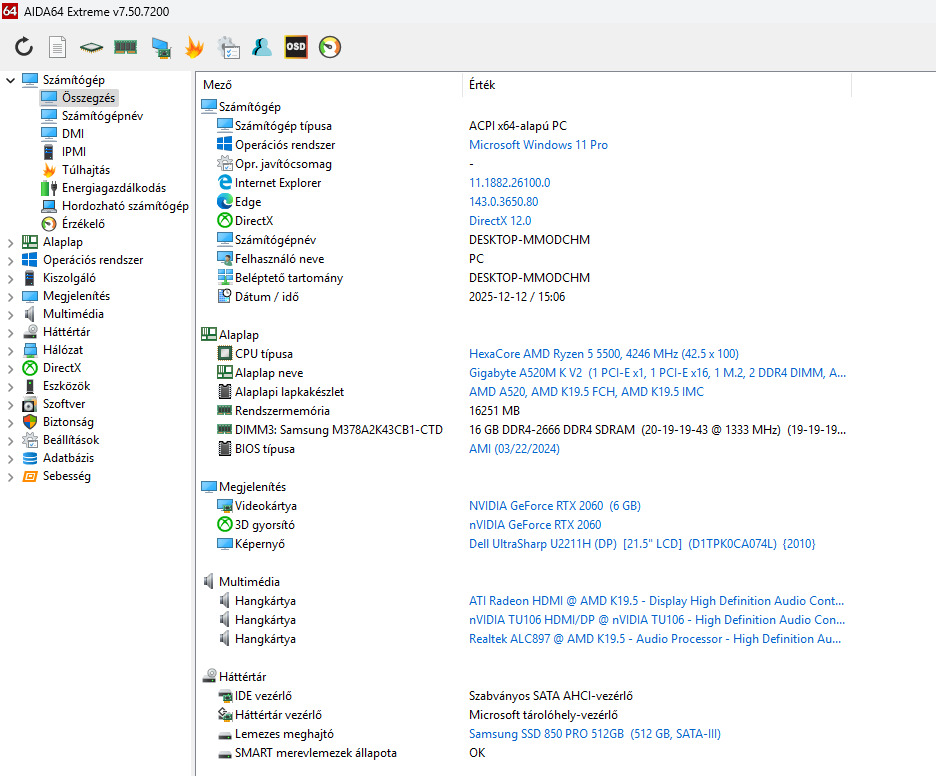Open the AMD A520 chipset link

pos(586,392)
